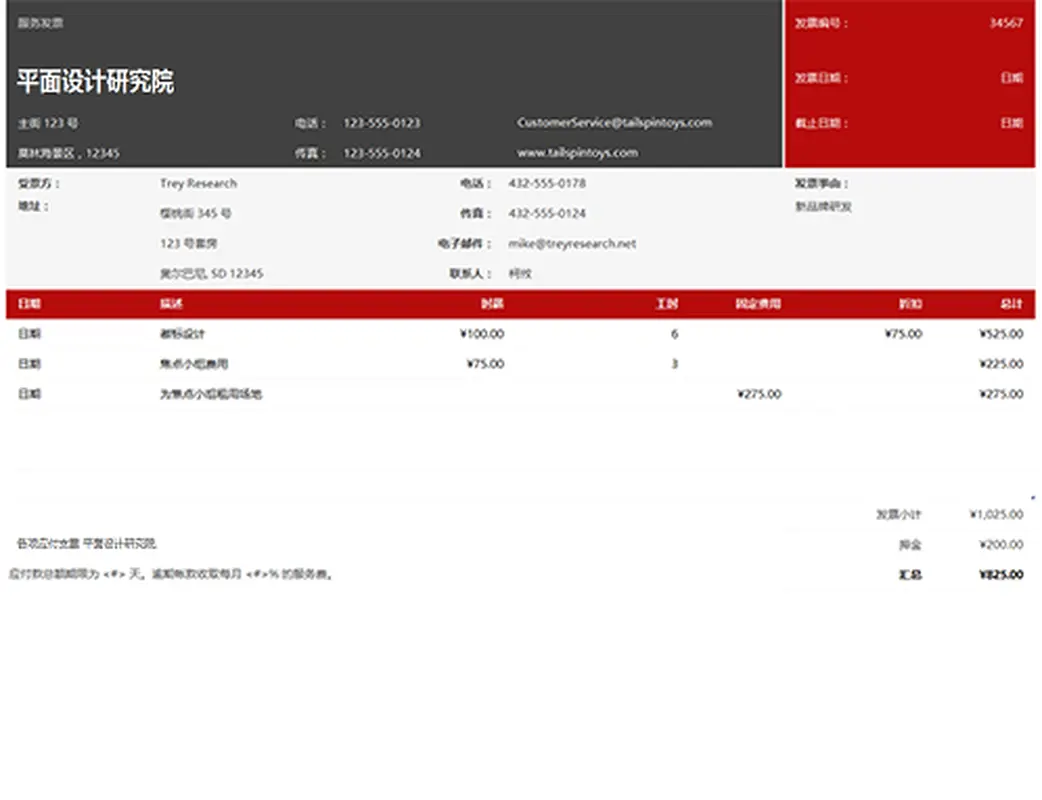Open the www.tailspintoys.com website link

click(577, 153)
